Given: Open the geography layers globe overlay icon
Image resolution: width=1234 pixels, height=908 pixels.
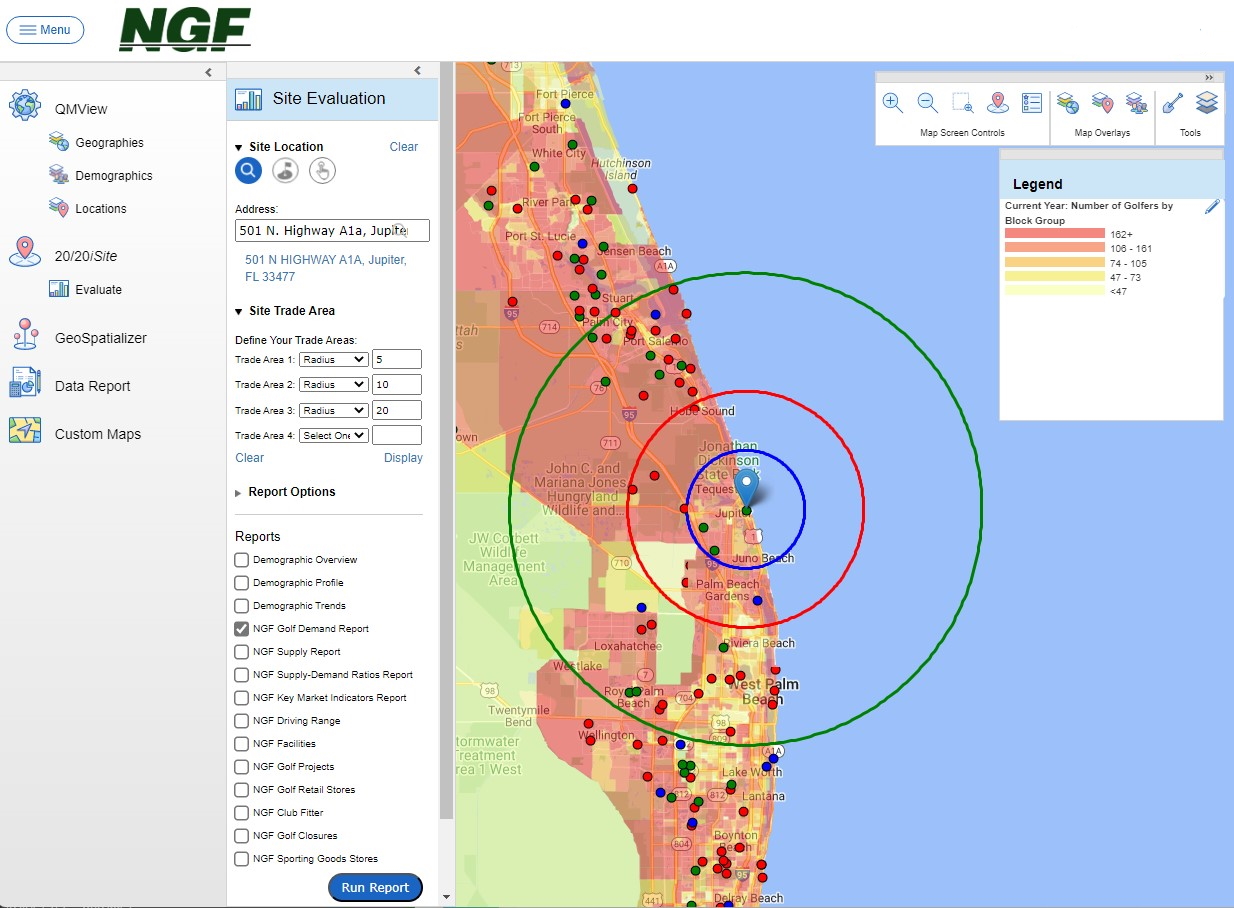Looking at the screenshot, I should [1068, 102].
